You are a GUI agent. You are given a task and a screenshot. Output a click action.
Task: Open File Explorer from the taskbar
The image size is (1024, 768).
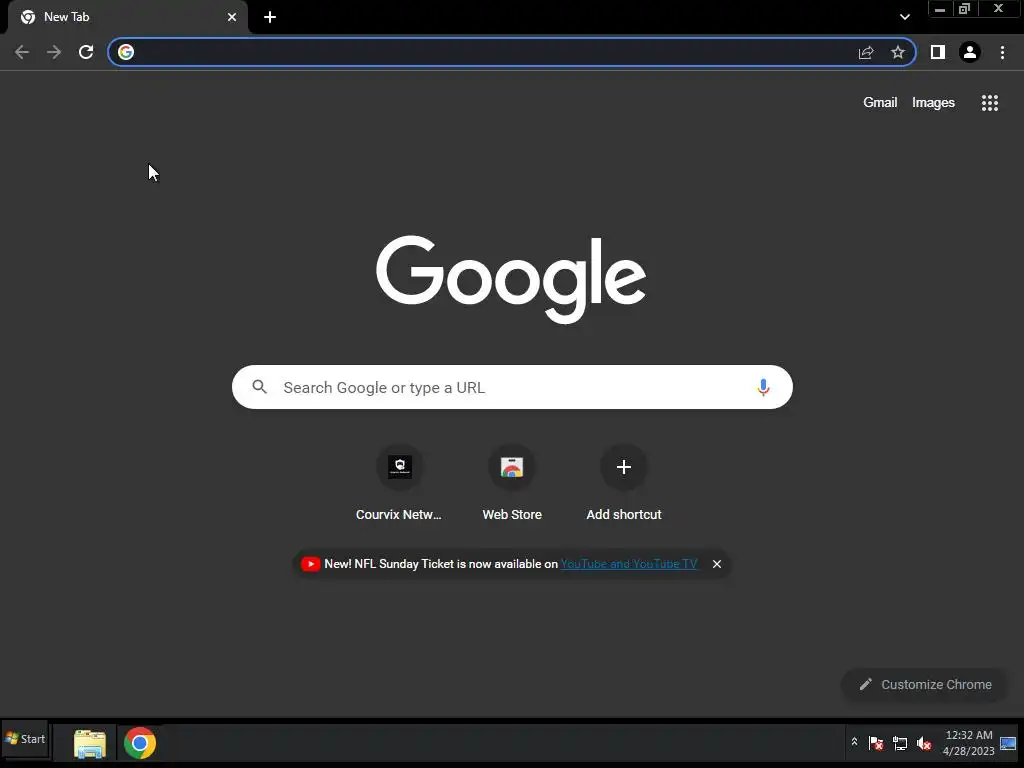pyautogui.click(x=89, y=743)
